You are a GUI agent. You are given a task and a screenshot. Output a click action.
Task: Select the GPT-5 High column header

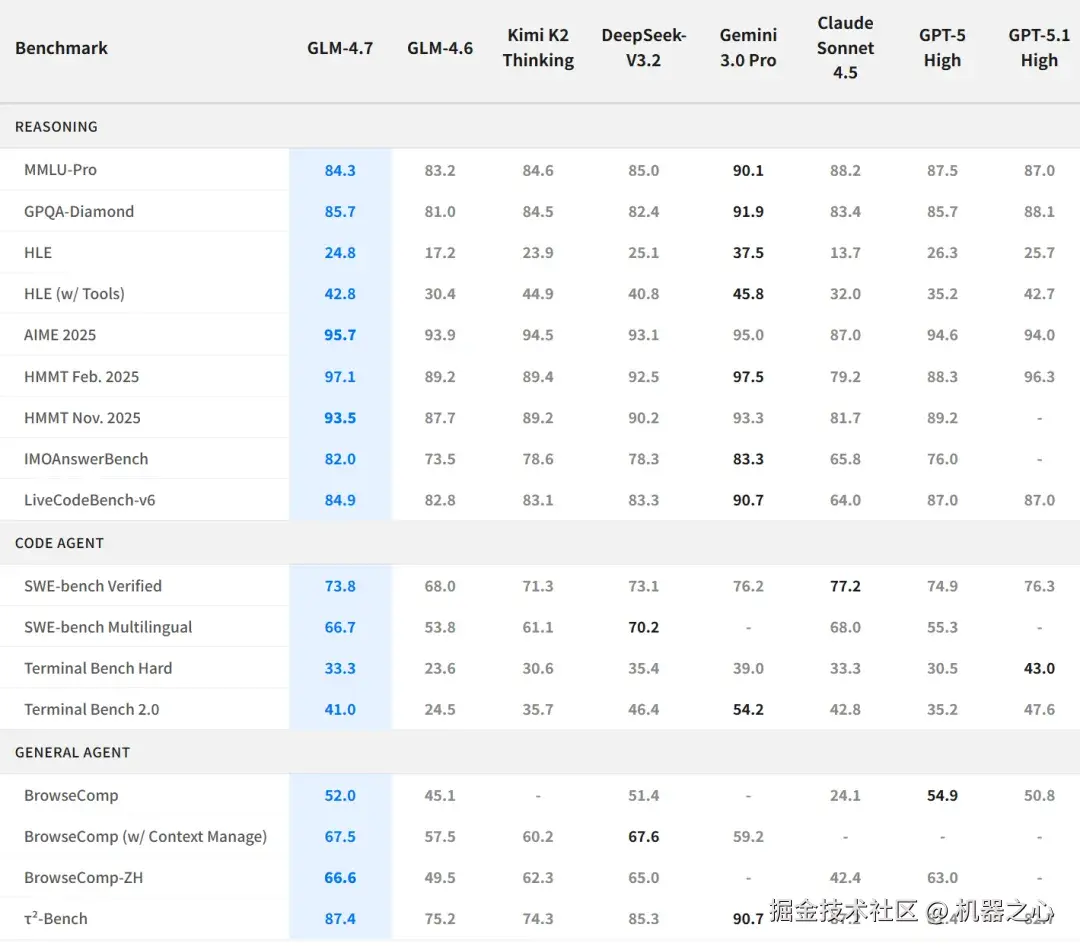(942, 48)
